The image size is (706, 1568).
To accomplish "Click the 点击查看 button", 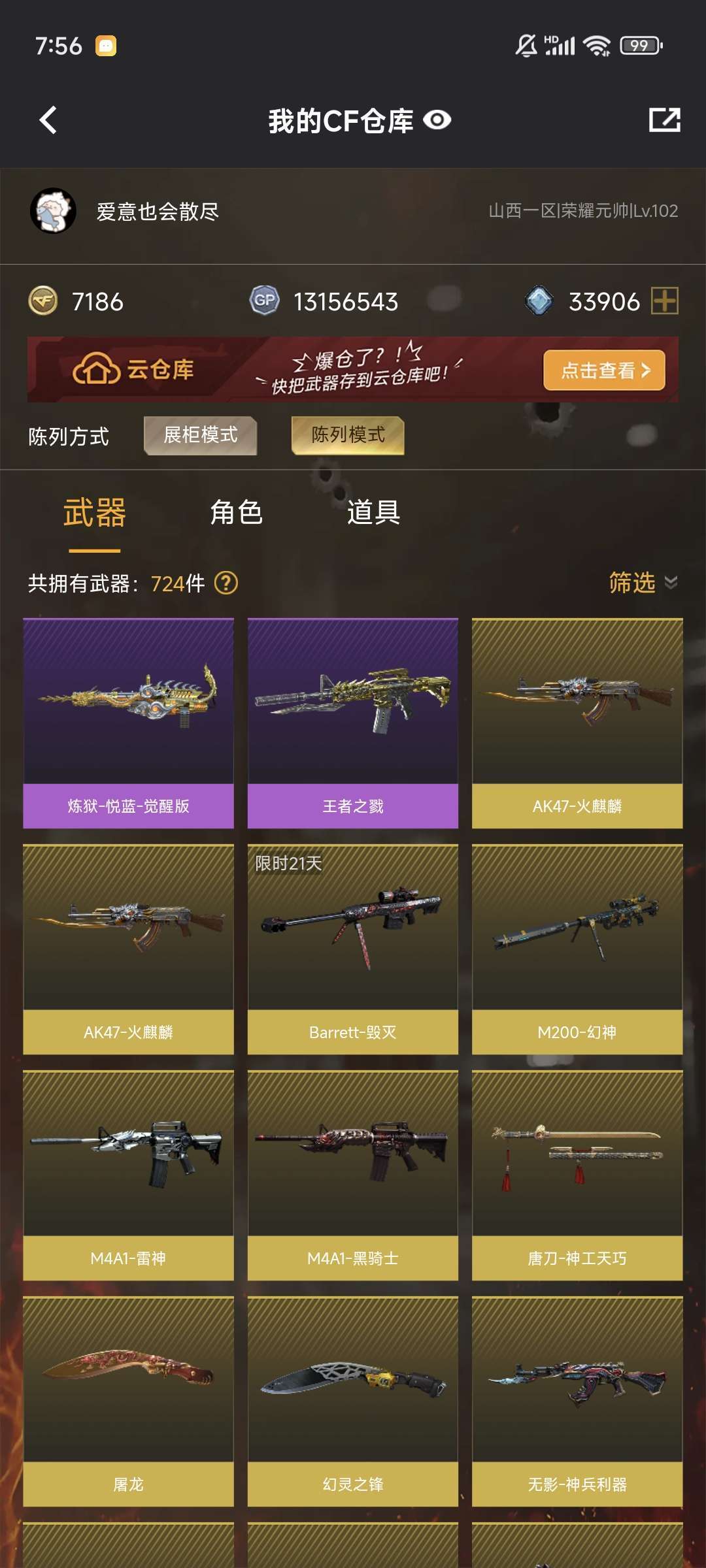I will click(604, 370).
